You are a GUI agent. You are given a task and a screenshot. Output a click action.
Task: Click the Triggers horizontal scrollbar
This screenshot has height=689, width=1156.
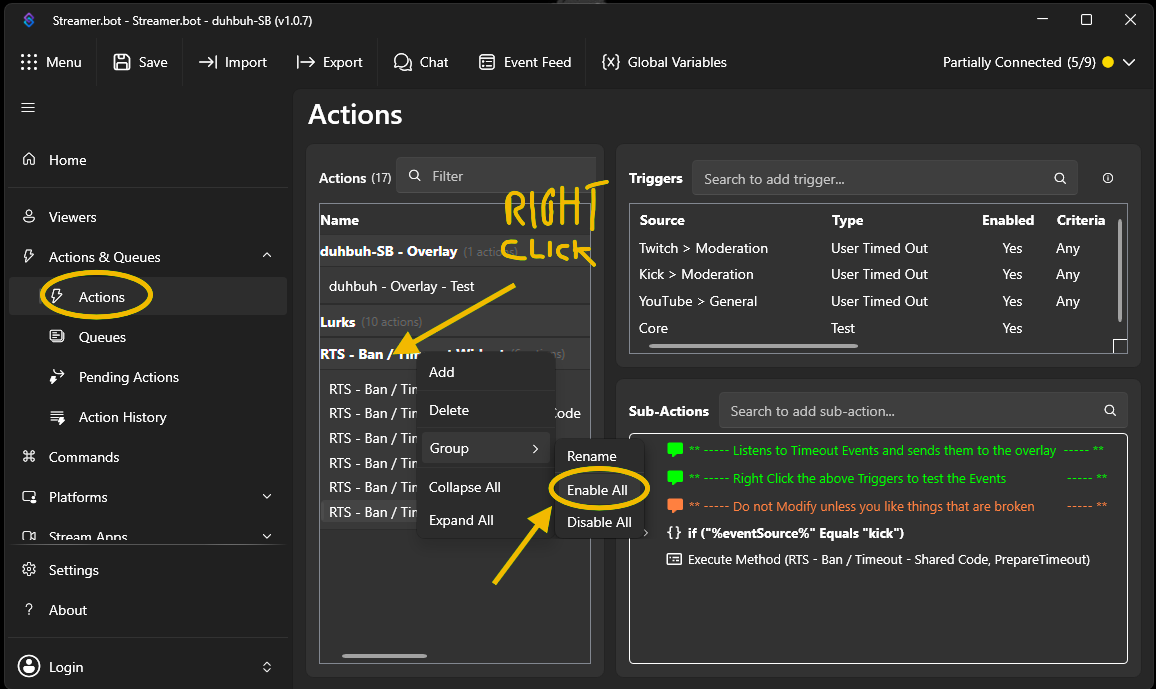tap(753, 346)
